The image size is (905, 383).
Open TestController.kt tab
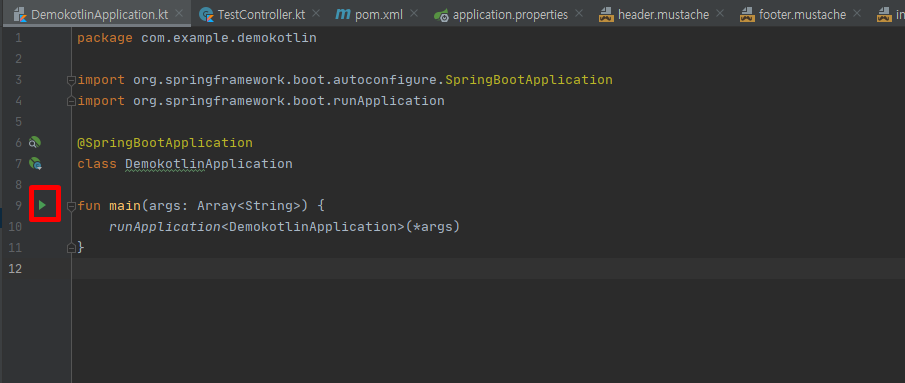[x=261, y=14]
